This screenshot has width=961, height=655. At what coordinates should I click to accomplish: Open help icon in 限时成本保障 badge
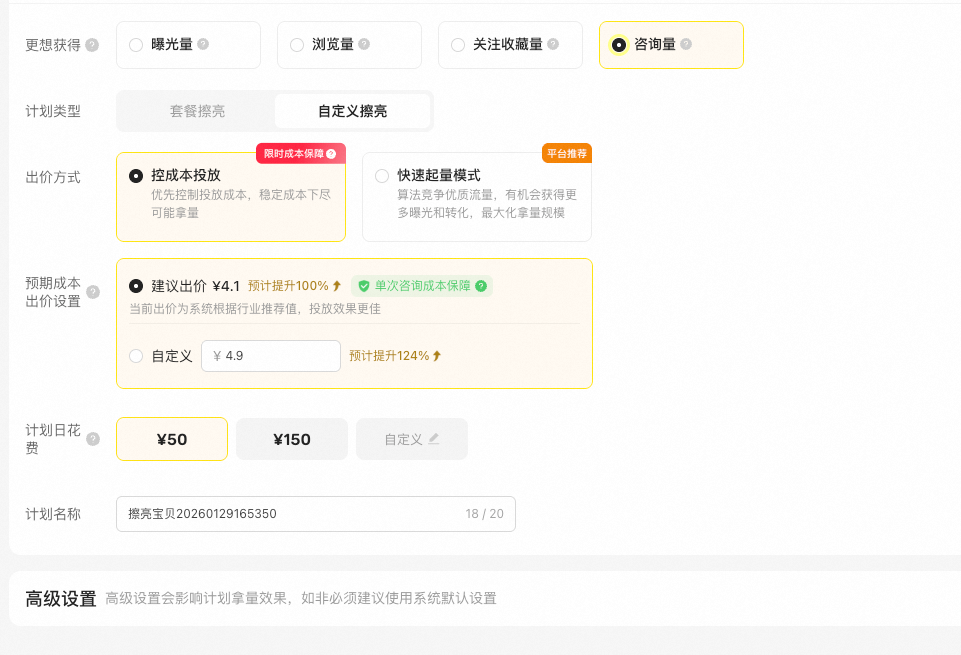point(332,154)
